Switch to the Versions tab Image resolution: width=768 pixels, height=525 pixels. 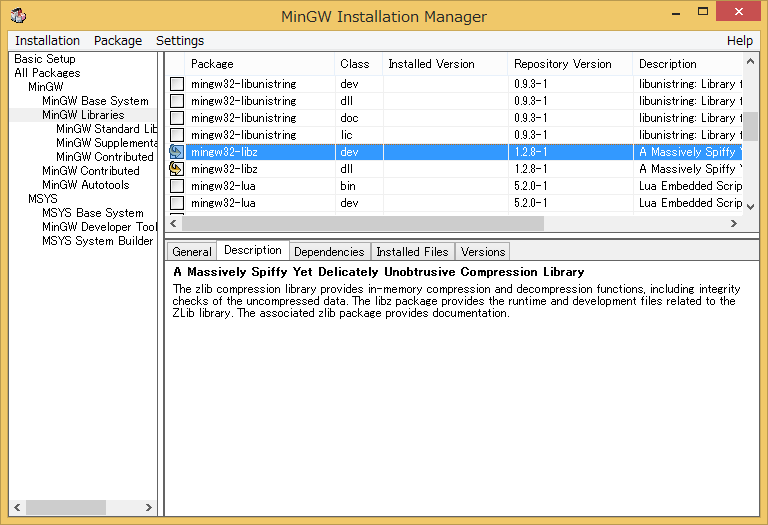click(x=483, y=252)
